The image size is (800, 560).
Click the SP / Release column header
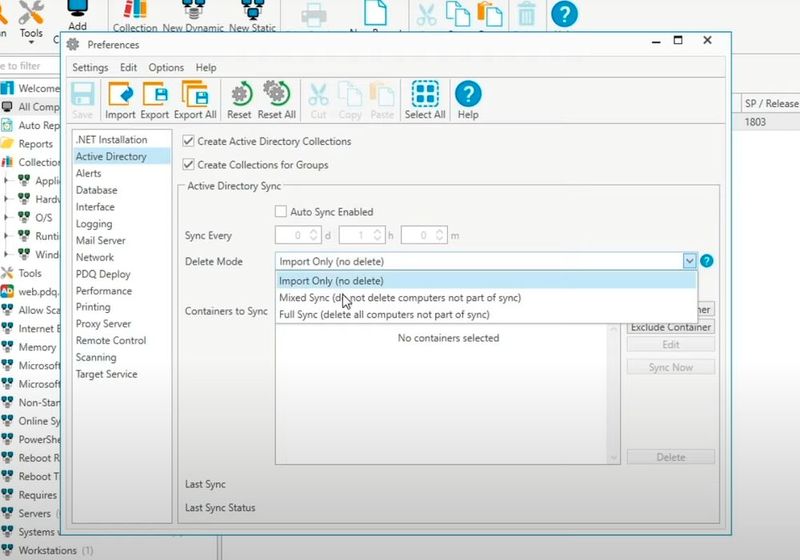click(770, 103)
